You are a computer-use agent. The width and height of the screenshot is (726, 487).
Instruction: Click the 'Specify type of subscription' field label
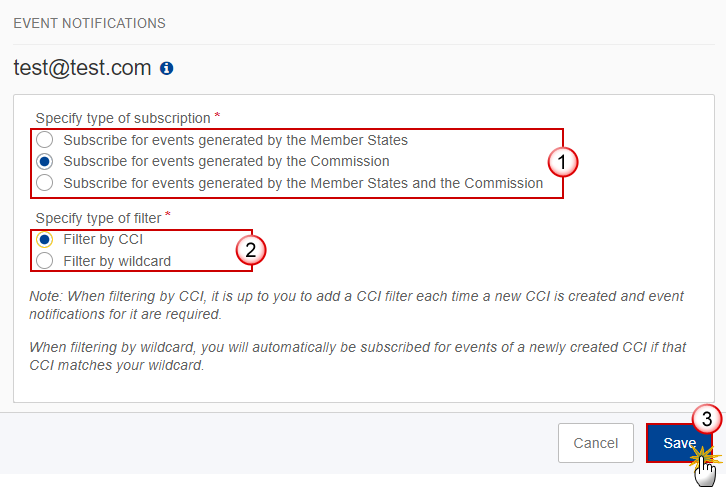pos(123,118)
